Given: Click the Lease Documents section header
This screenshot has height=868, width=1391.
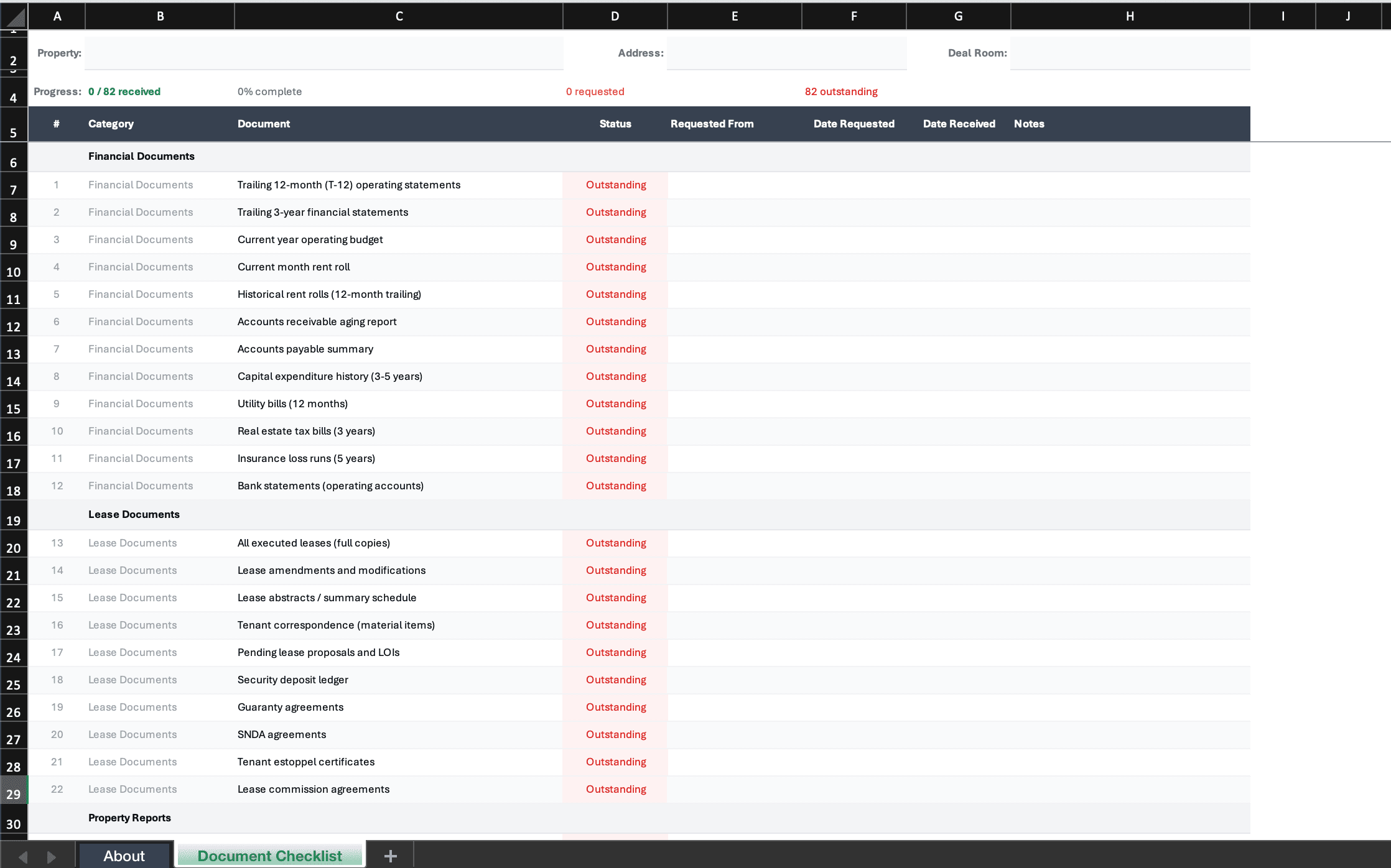Looking at the screenshot, I should coord(134,514).
